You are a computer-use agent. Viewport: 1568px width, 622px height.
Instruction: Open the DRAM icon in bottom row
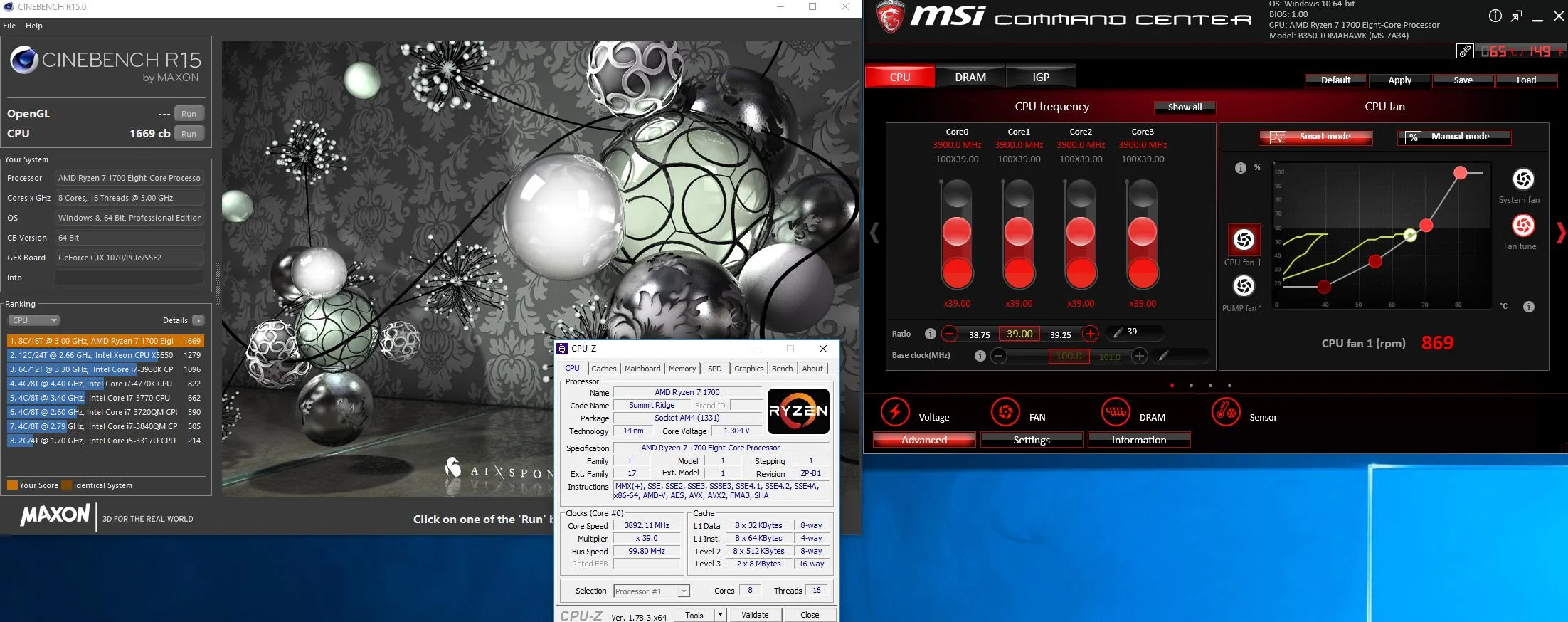coord(1116,411)
